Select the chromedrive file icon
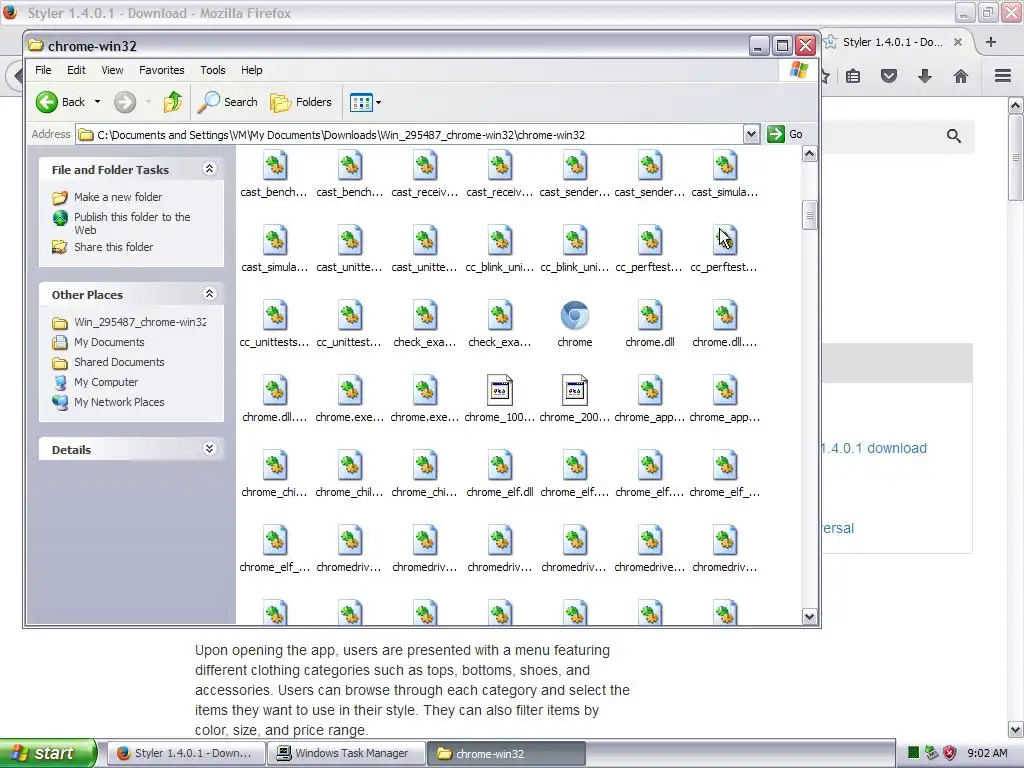Viewport: 1024px width, 768px height. pyautogui.click(x=650, y=541)
